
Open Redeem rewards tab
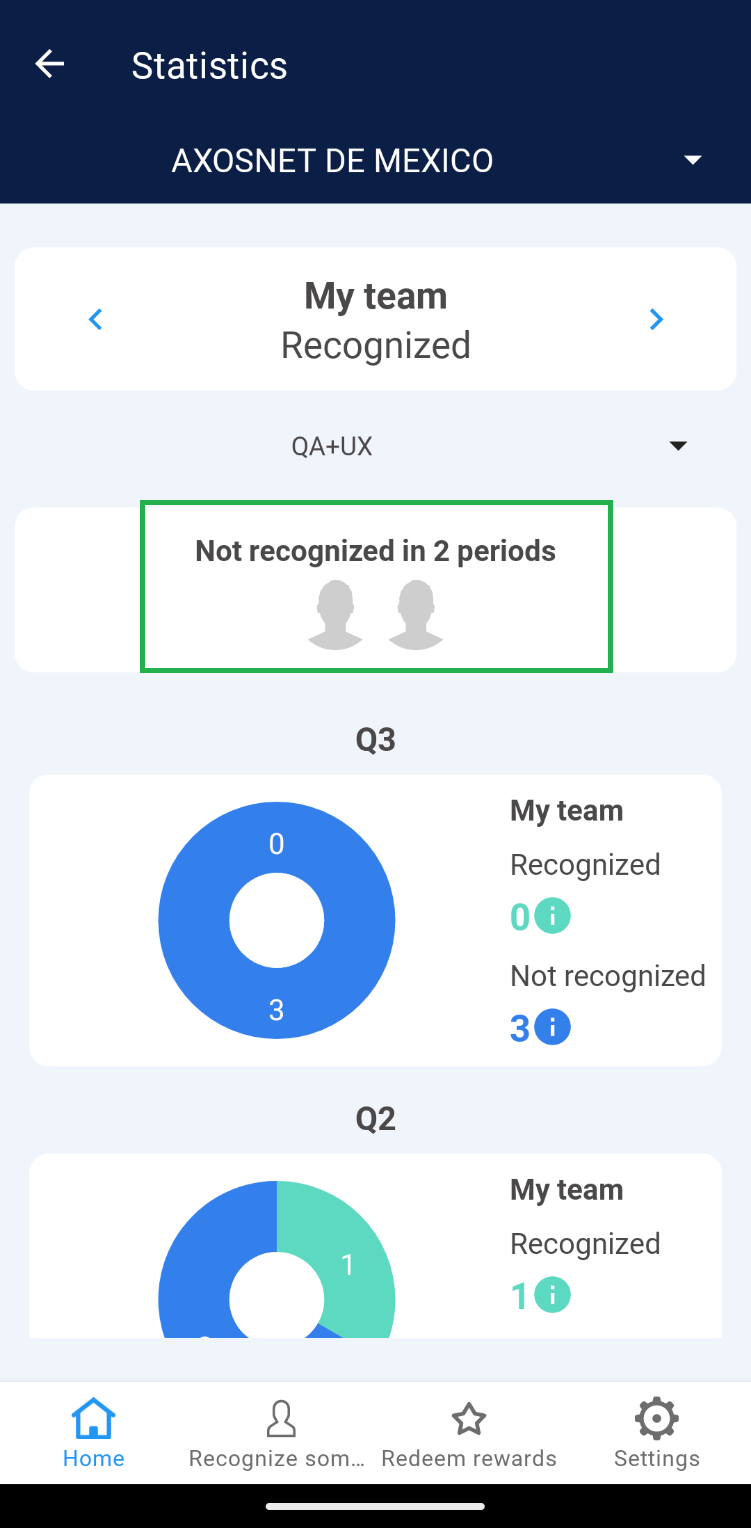(x=469, y=1432)
